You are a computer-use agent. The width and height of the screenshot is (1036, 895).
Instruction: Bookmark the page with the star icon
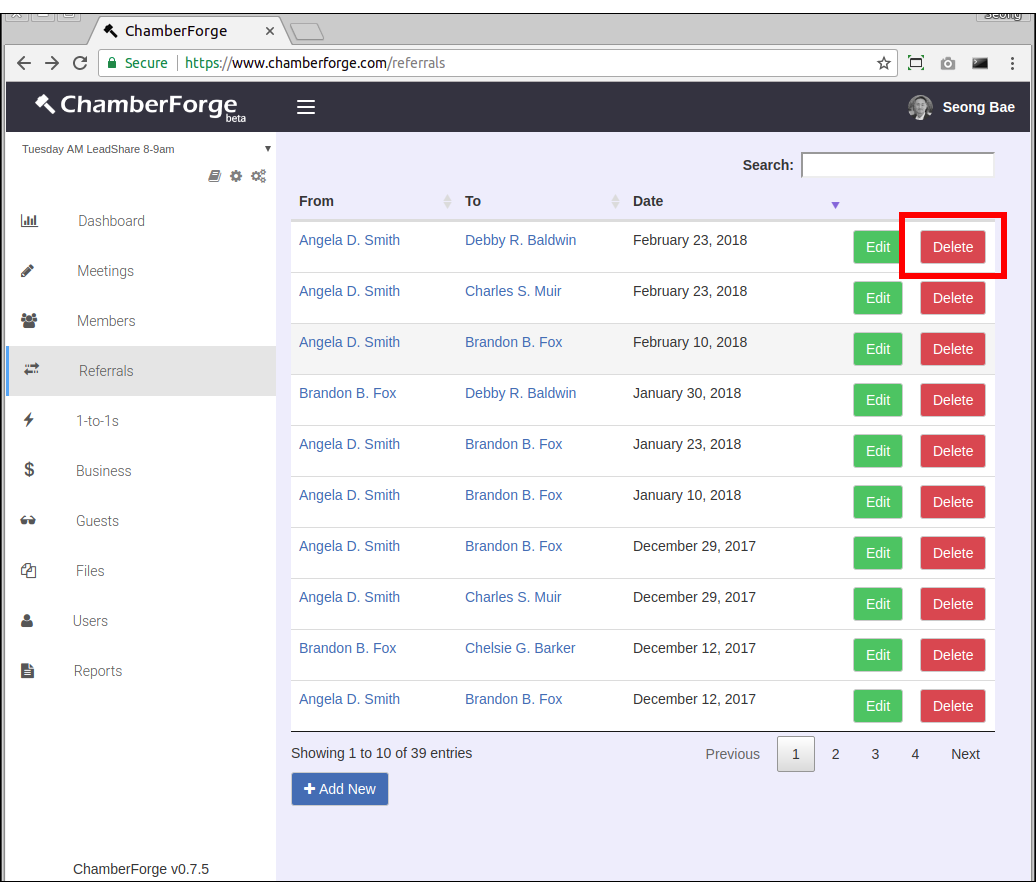pyautogui.click(x=883, y=63)
